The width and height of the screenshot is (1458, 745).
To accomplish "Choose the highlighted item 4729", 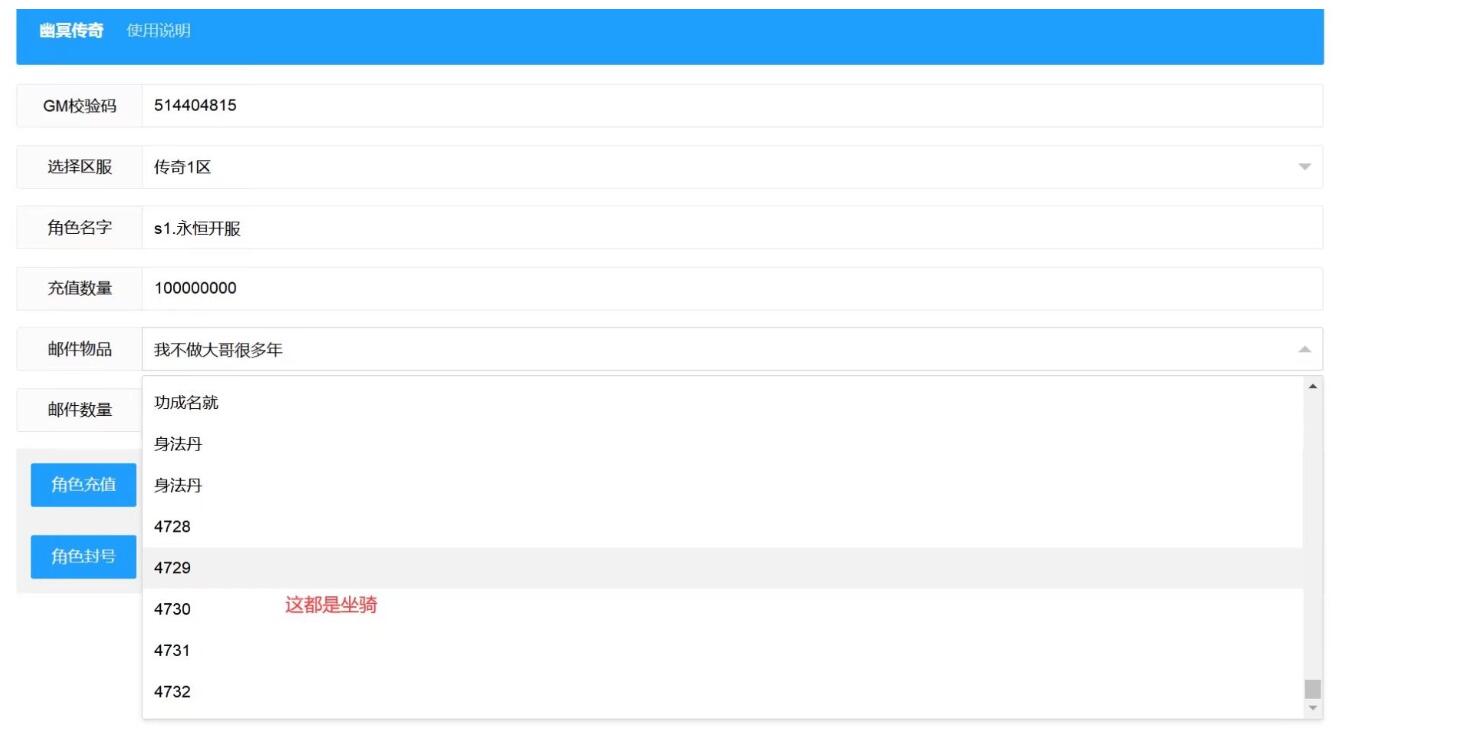I will [172, 568].
